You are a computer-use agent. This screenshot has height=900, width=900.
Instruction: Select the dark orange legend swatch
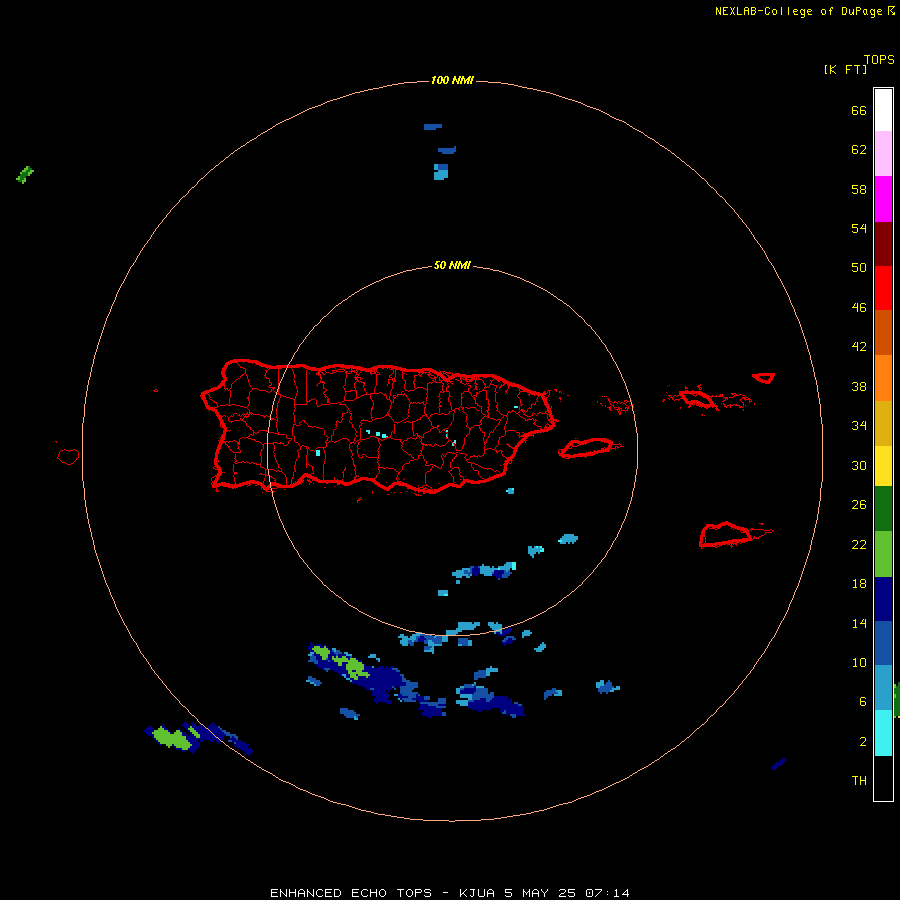pyautogui.click(x=883, y=332)
